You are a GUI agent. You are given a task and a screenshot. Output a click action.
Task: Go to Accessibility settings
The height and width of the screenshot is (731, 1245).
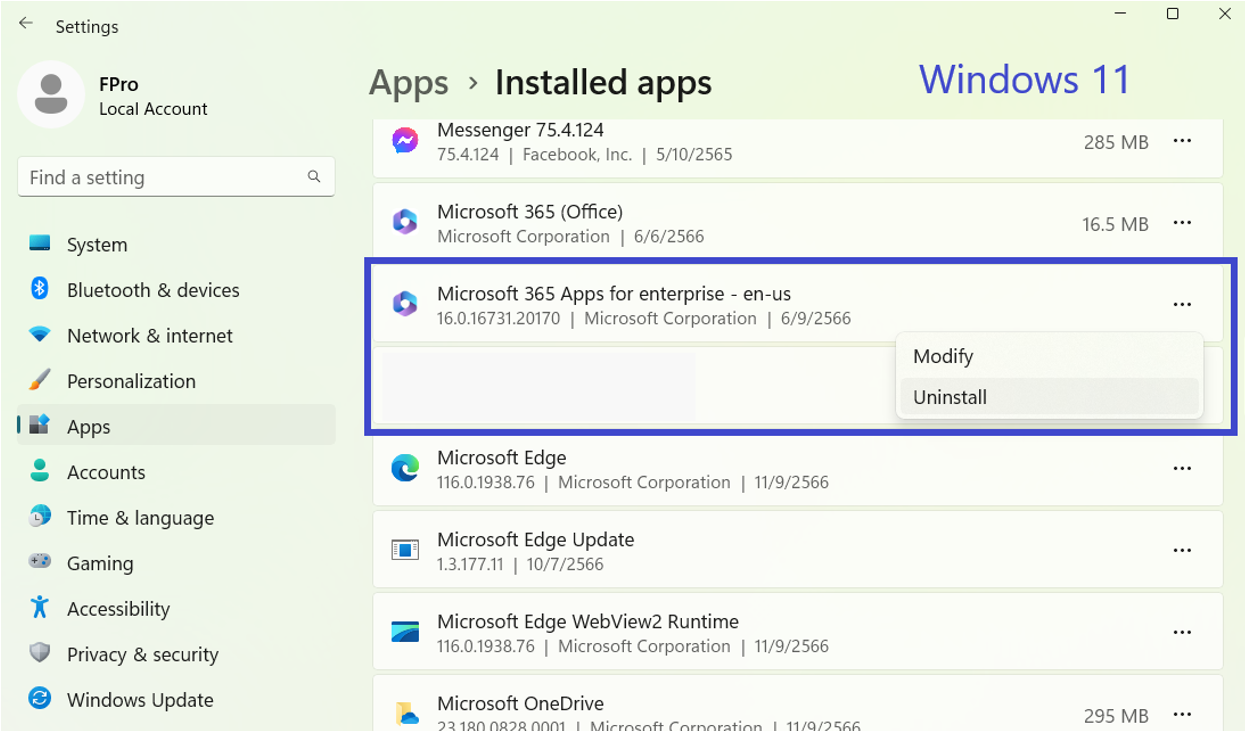118,609
